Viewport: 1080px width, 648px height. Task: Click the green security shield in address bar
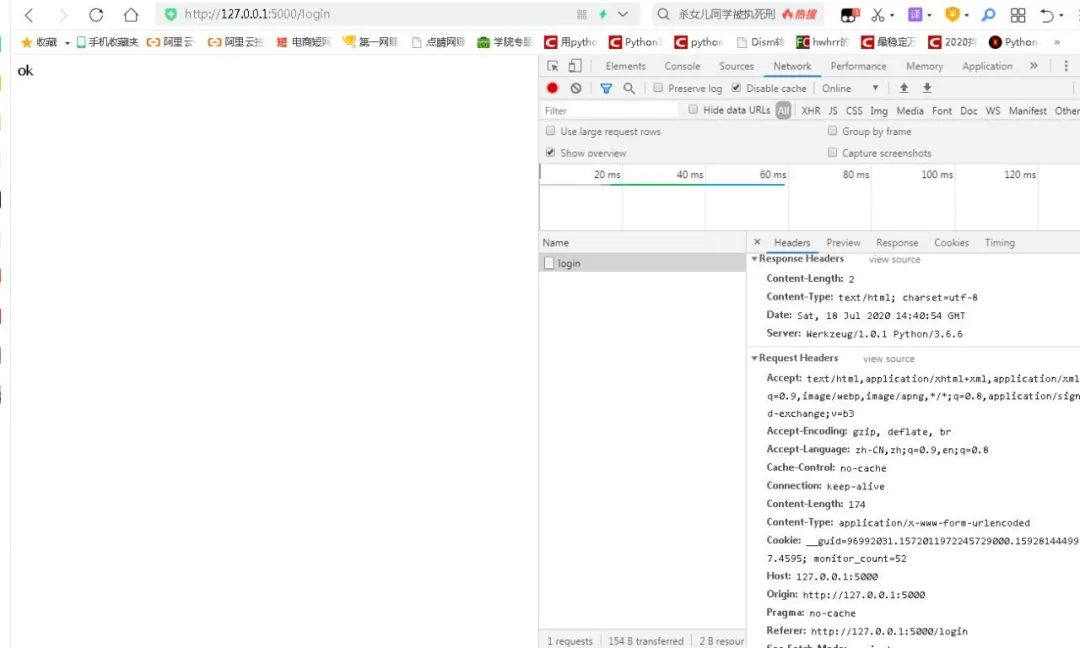click(x=170, y=14)
